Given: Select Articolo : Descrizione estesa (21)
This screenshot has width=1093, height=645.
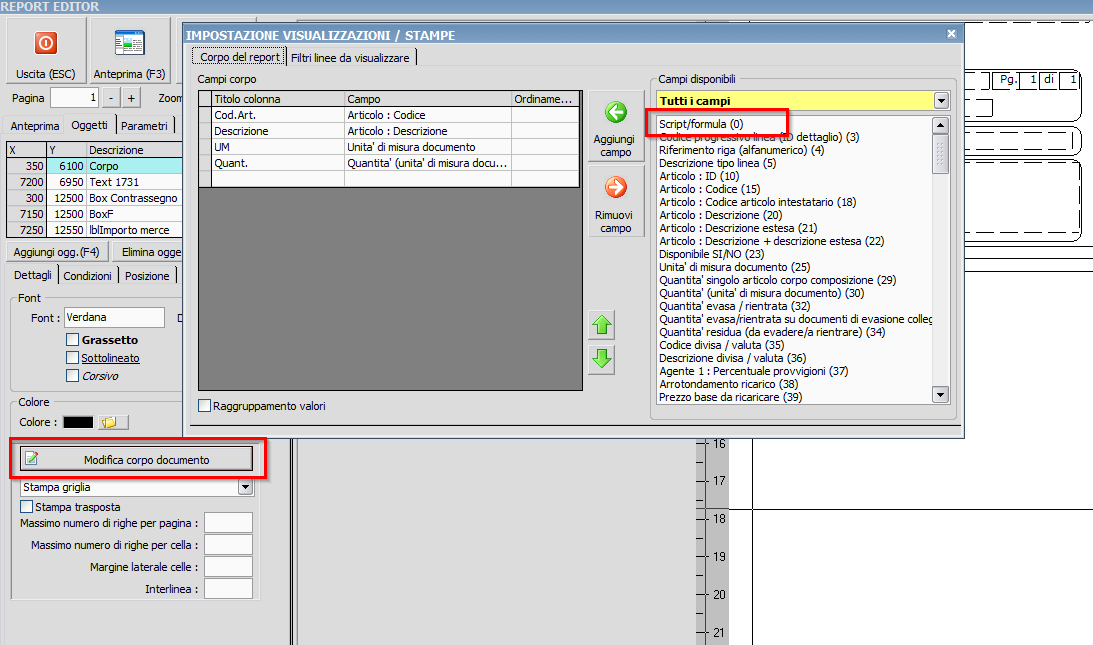Looking at the screenshot, I should (x=738, y=228).
